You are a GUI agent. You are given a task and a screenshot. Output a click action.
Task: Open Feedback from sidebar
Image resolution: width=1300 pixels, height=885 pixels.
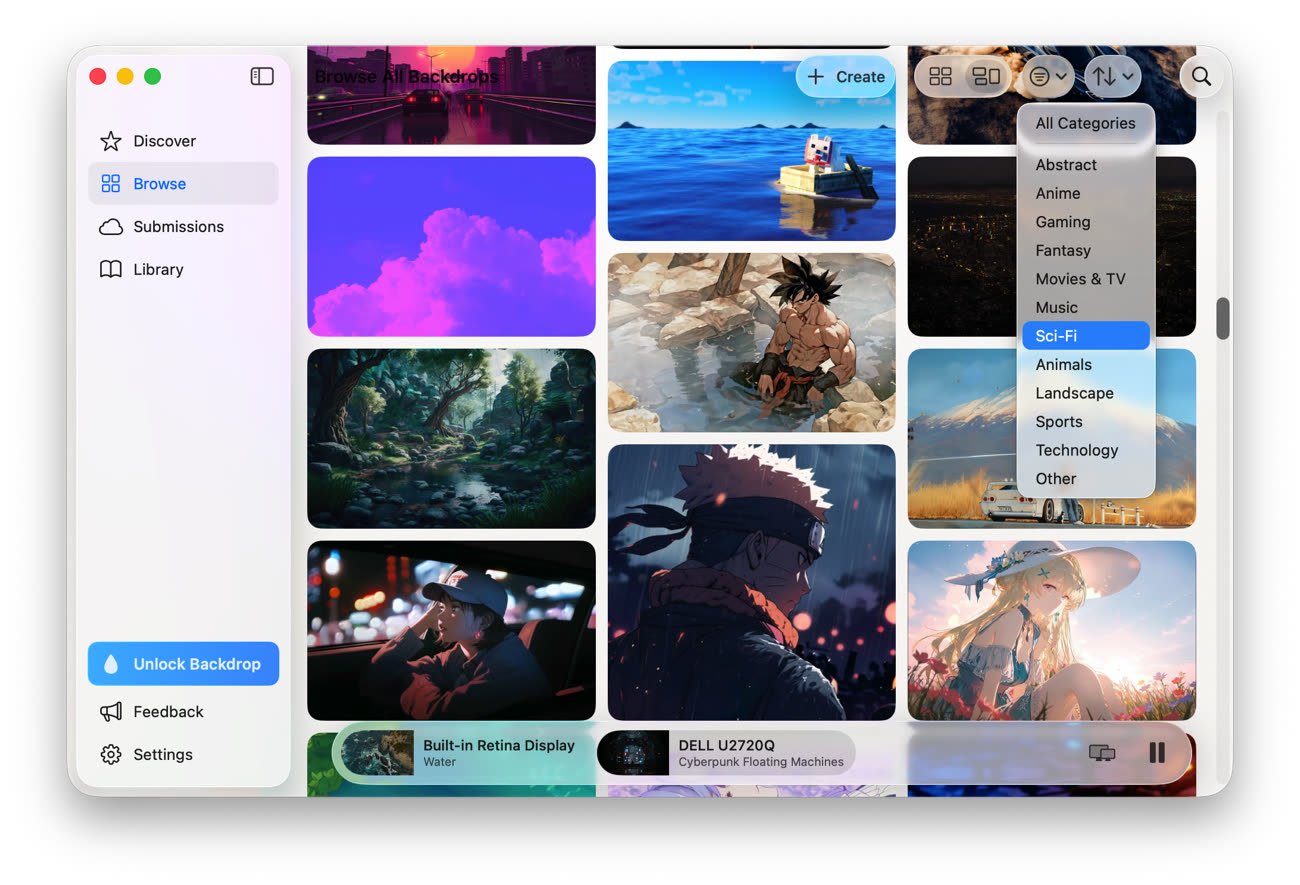183,712
